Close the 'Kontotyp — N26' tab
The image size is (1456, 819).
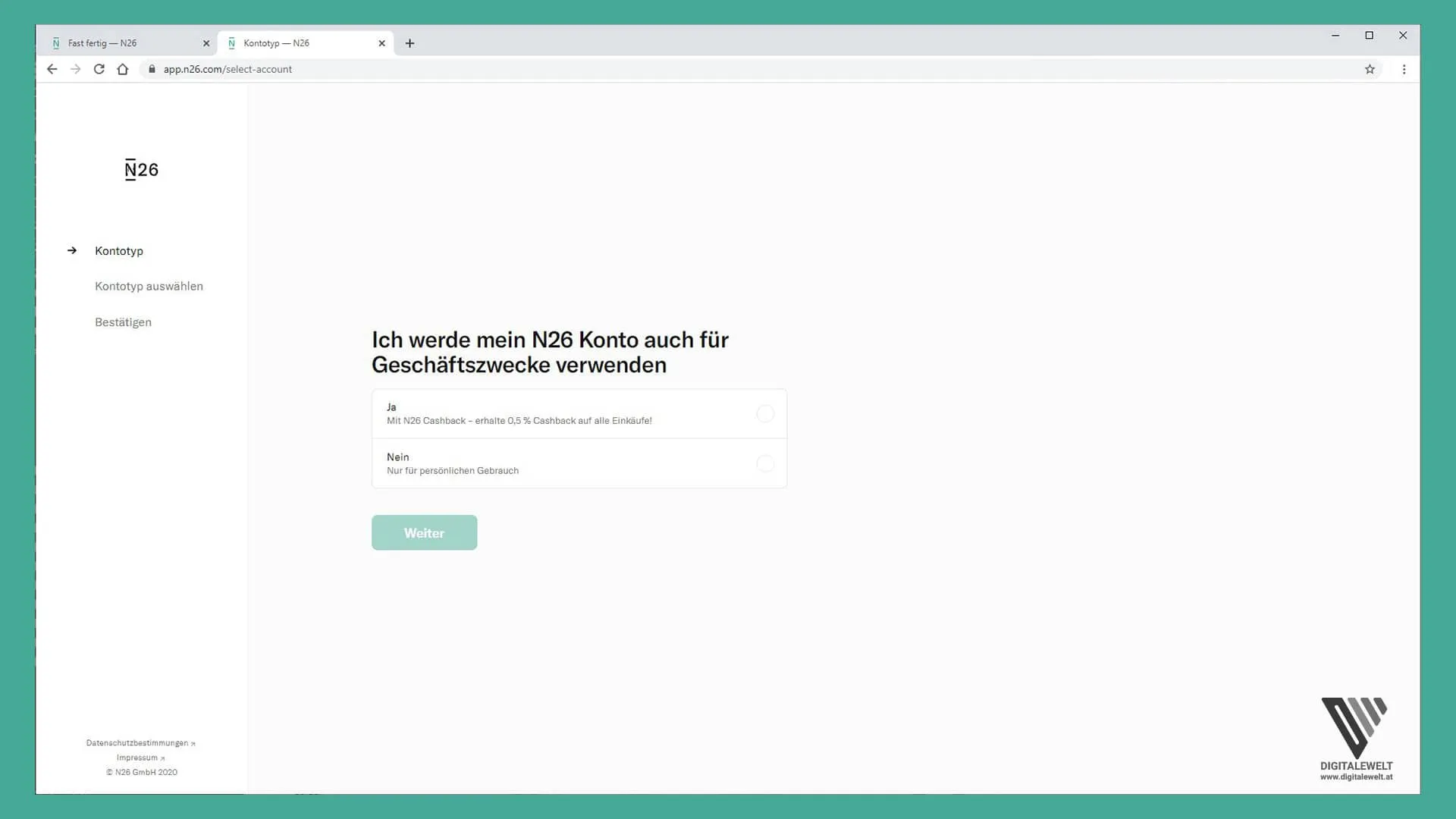click(x=381, y=43)
